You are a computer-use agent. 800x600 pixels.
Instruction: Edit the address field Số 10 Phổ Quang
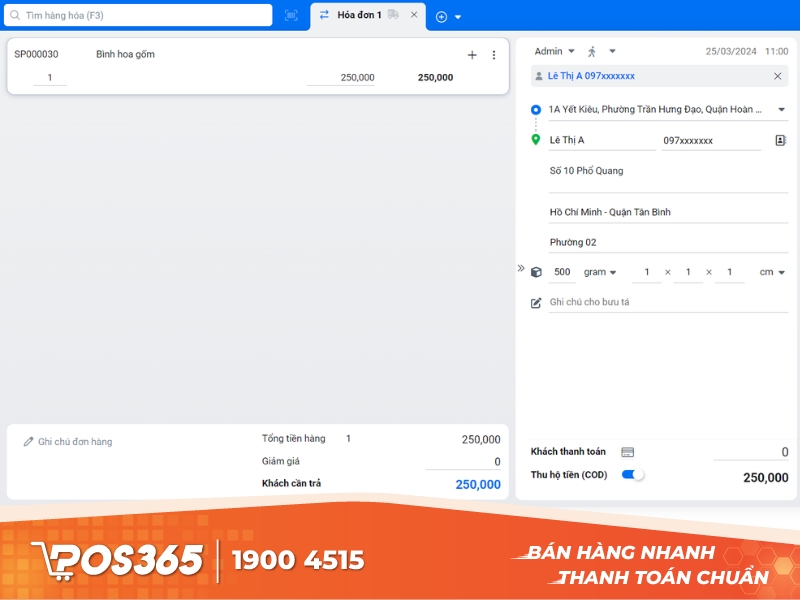pos(668,177)
